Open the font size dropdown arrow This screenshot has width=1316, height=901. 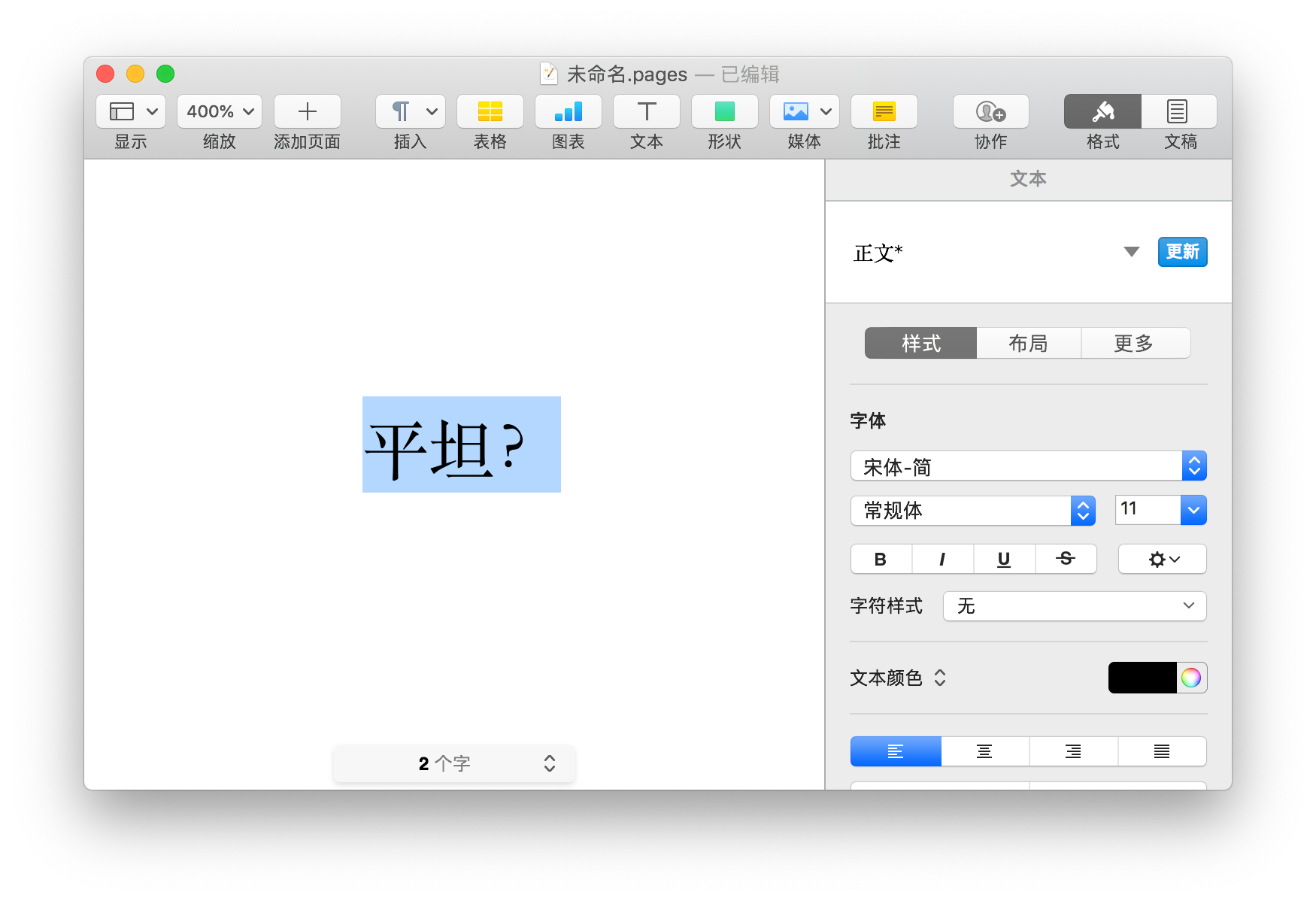pos(1194,510)
